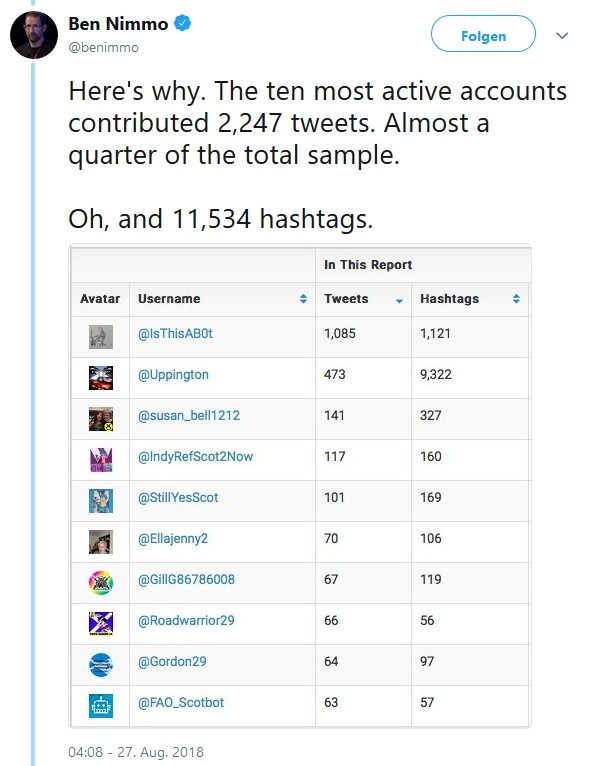Click Ben Nimmo's profile avatar
This screenshot has width=593, height=766.
click(x=34, y=35)
